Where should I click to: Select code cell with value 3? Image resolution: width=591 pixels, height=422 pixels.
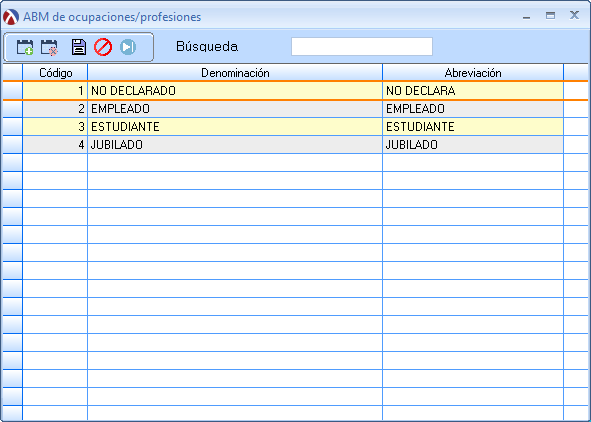click(x=55, y=127)
